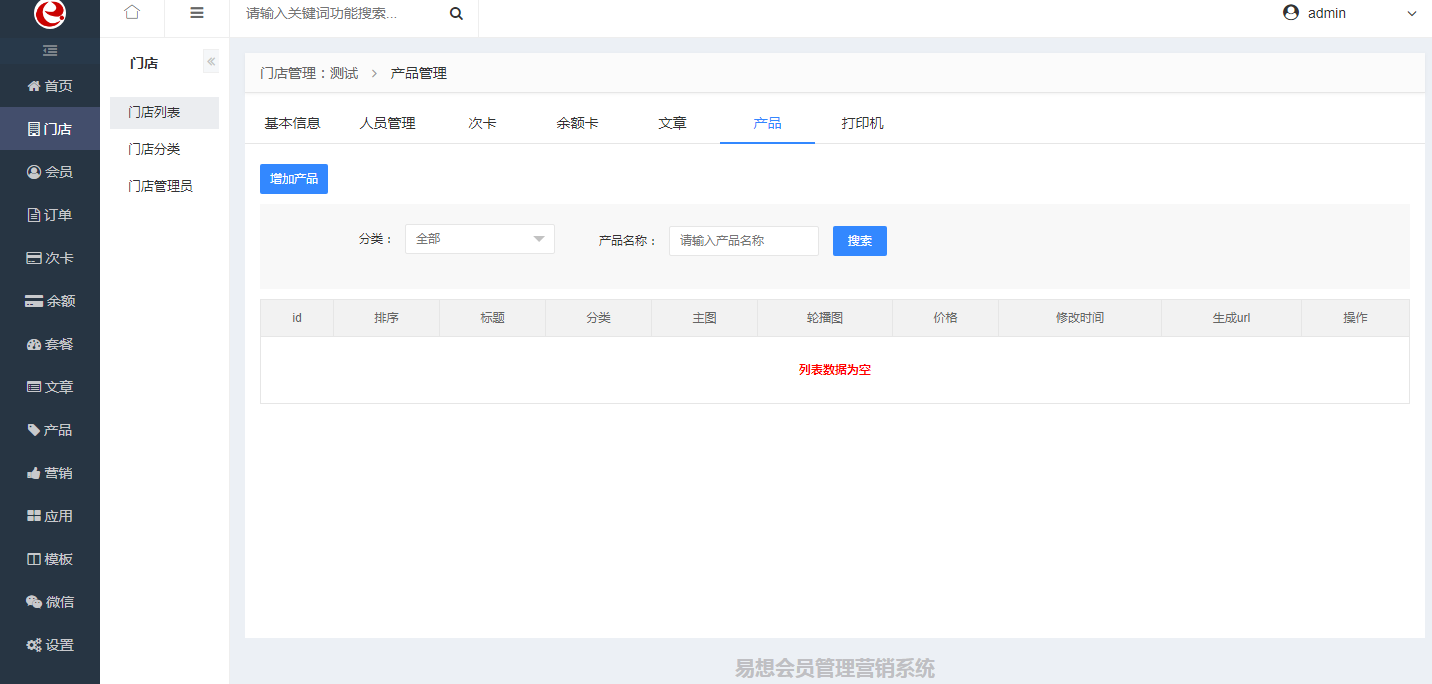This screenshot has height=684, width=1432.
Task: Click the 价格 column header
Action: coord(946,318)
